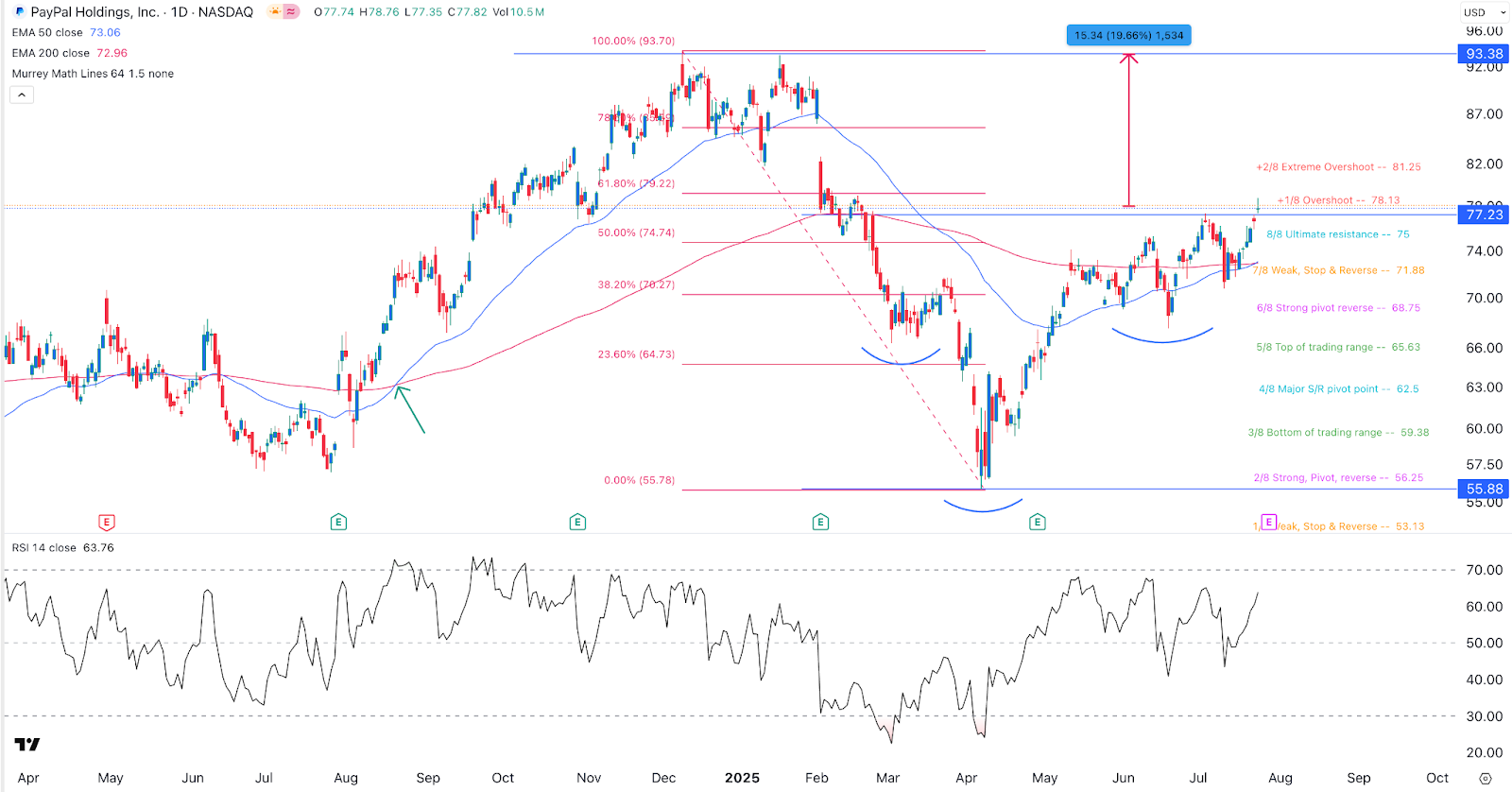Image resolution: width=1512 pixels, height=792 pixels.
Task: Click the 61.80% (79.22) Fibonacci level label
Action: [636, 183]
